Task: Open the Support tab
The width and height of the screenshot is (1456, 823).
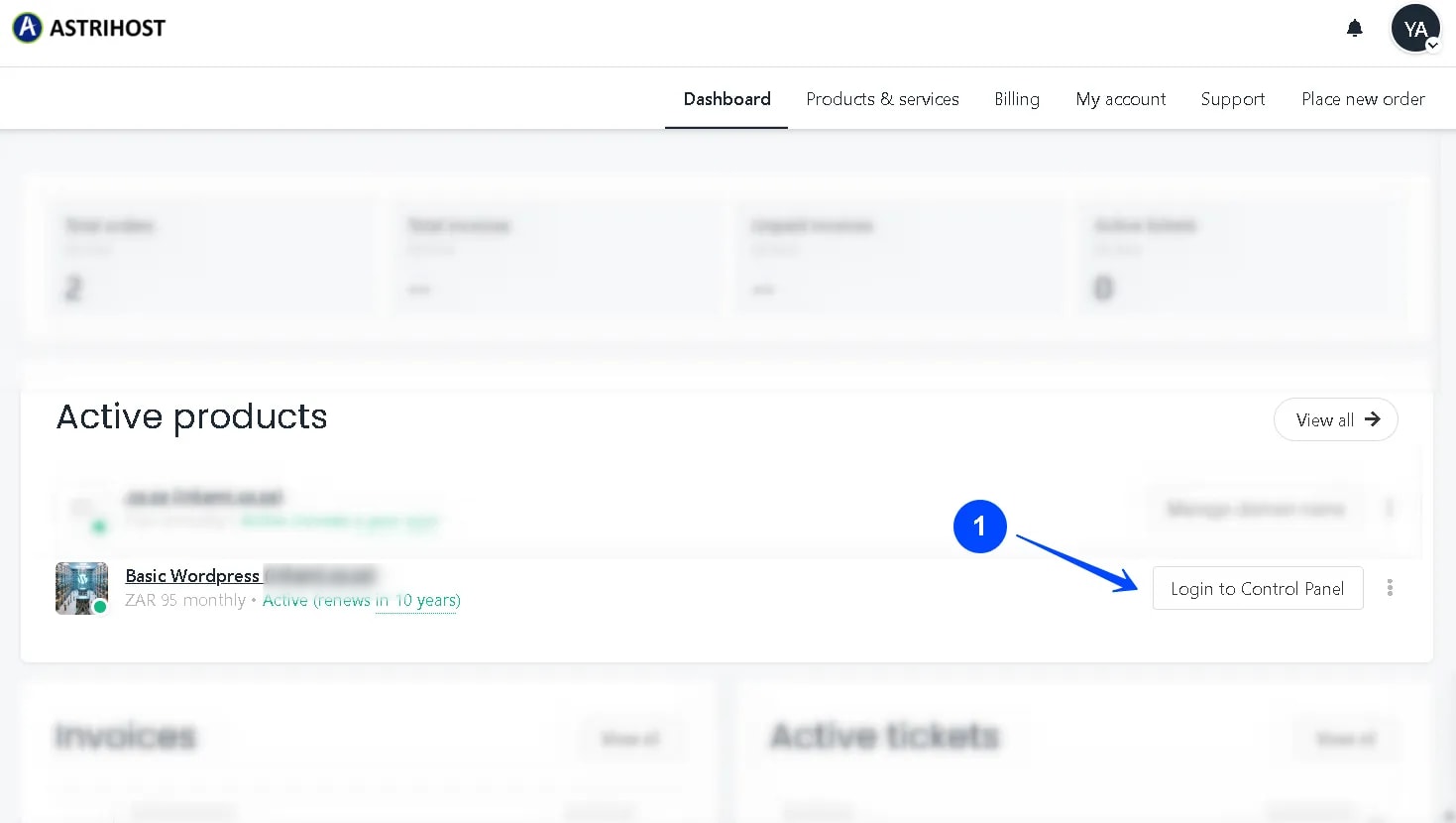Action: (x=1232, y=98)
